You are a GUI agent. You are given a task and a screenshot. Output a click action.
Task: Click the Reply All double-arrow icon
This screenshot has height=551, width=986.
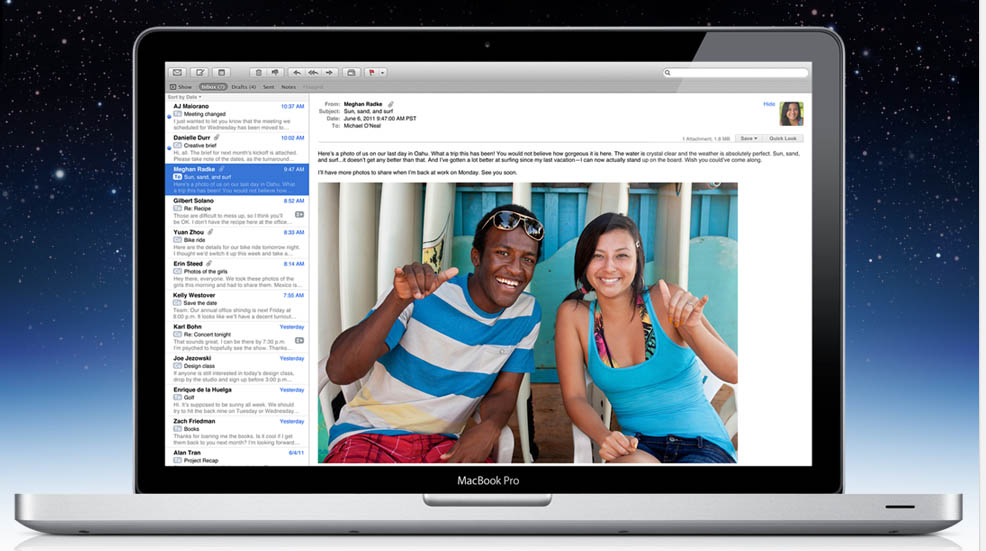314,73
